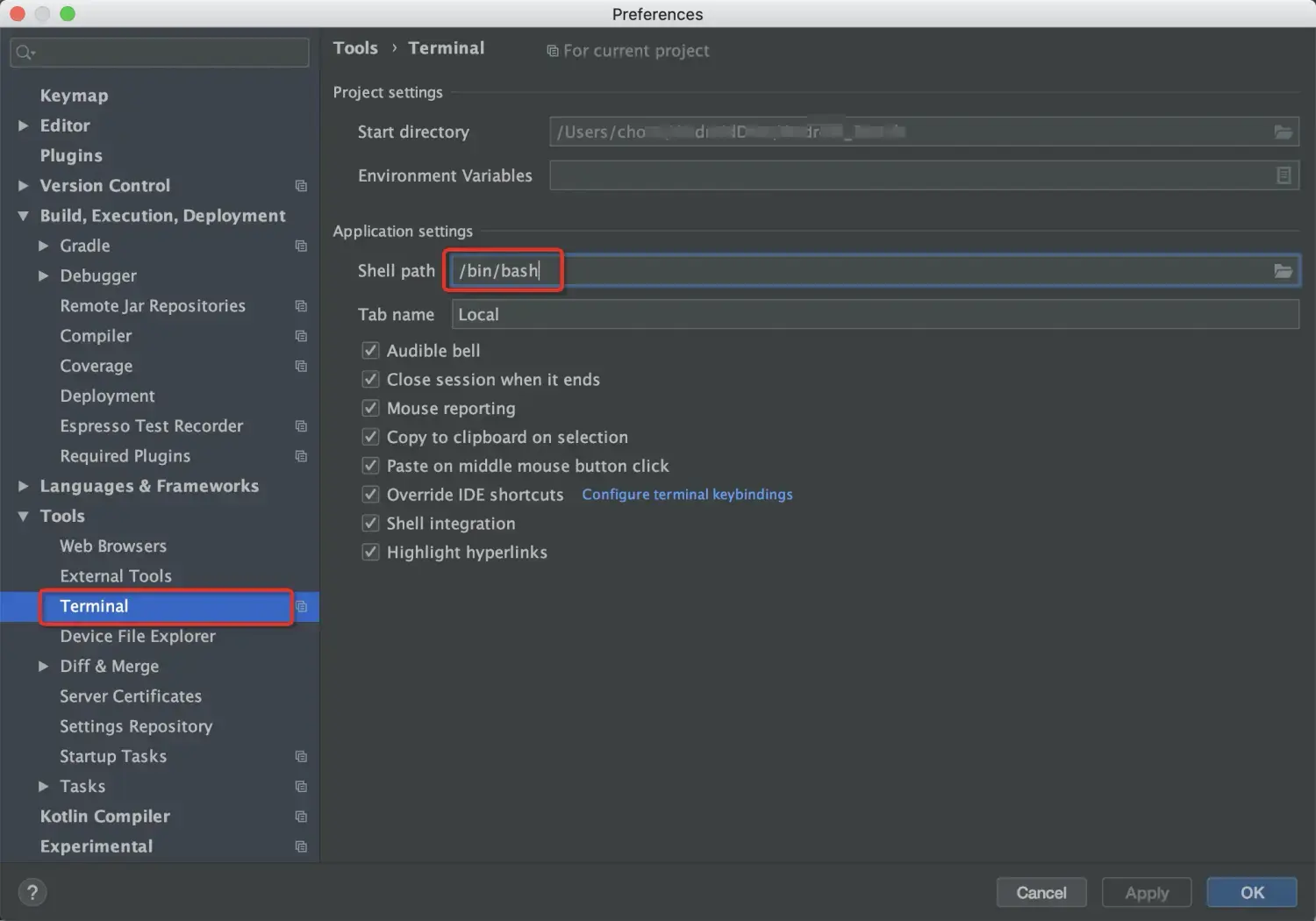Click the help question mark icon
This screenshot has height=921, width=1316.
[32, 891]
